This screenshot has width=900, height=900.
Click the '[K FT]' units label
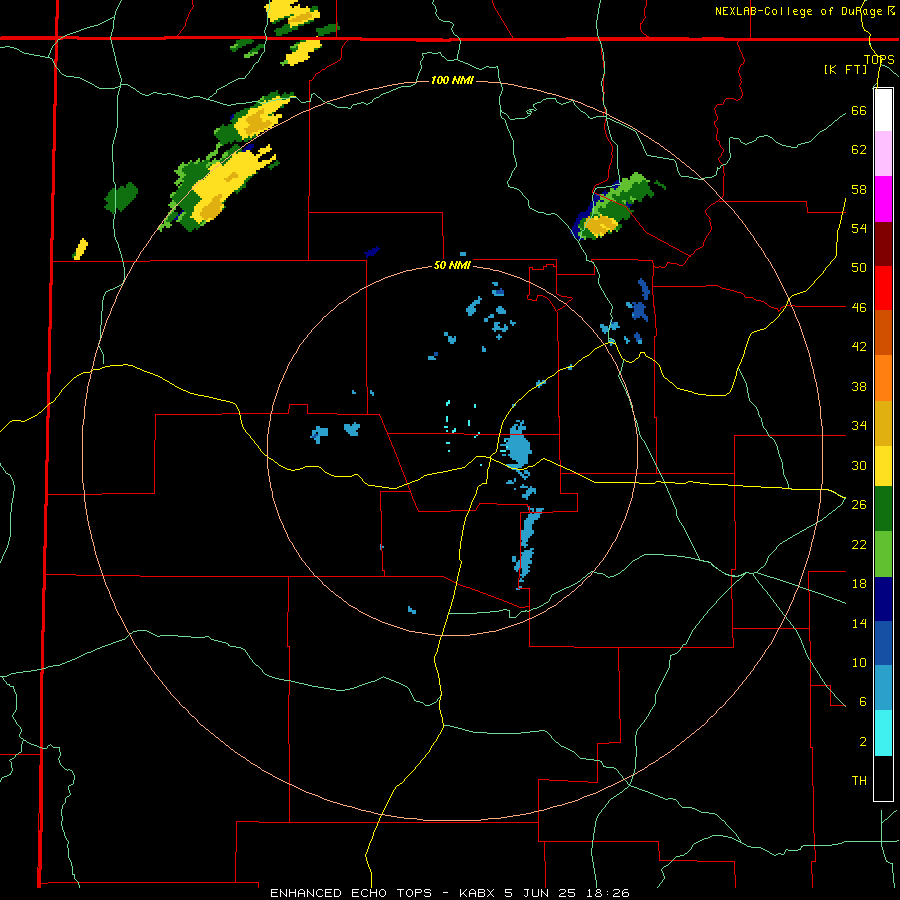(x=845, y=69)
